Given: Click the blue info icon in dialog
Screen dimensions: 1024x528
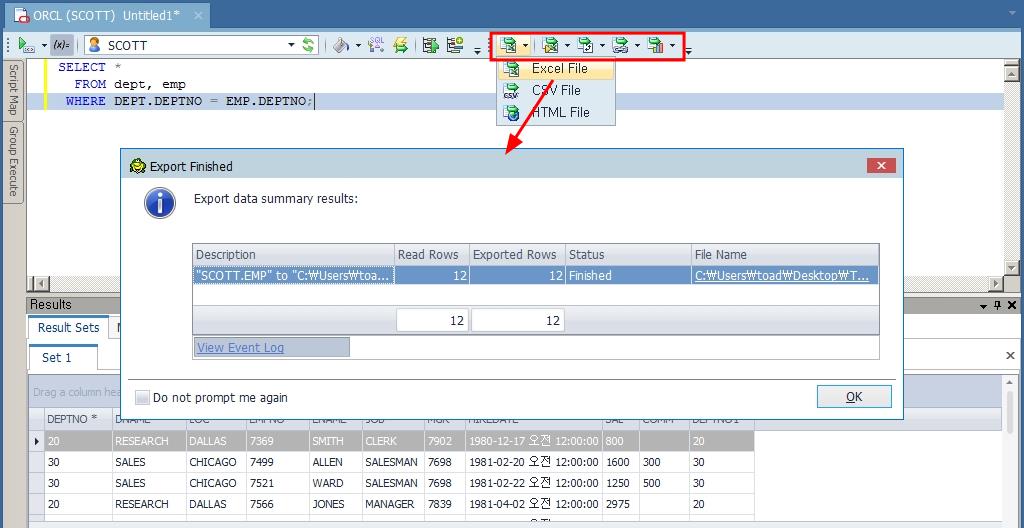Looking at the screenshot, I should point(160,202).
